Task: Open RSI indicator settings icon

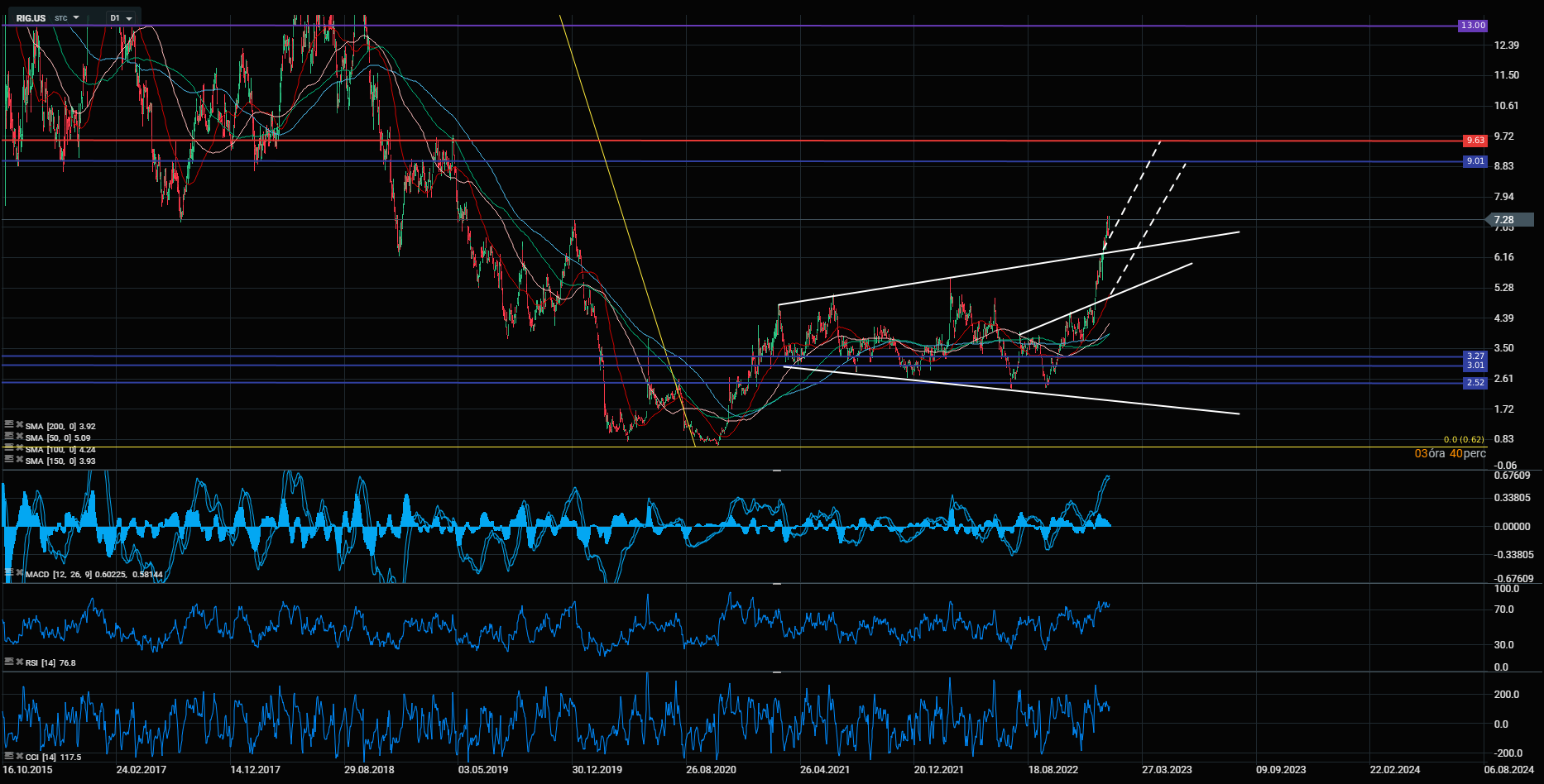Action: [9, 662]
